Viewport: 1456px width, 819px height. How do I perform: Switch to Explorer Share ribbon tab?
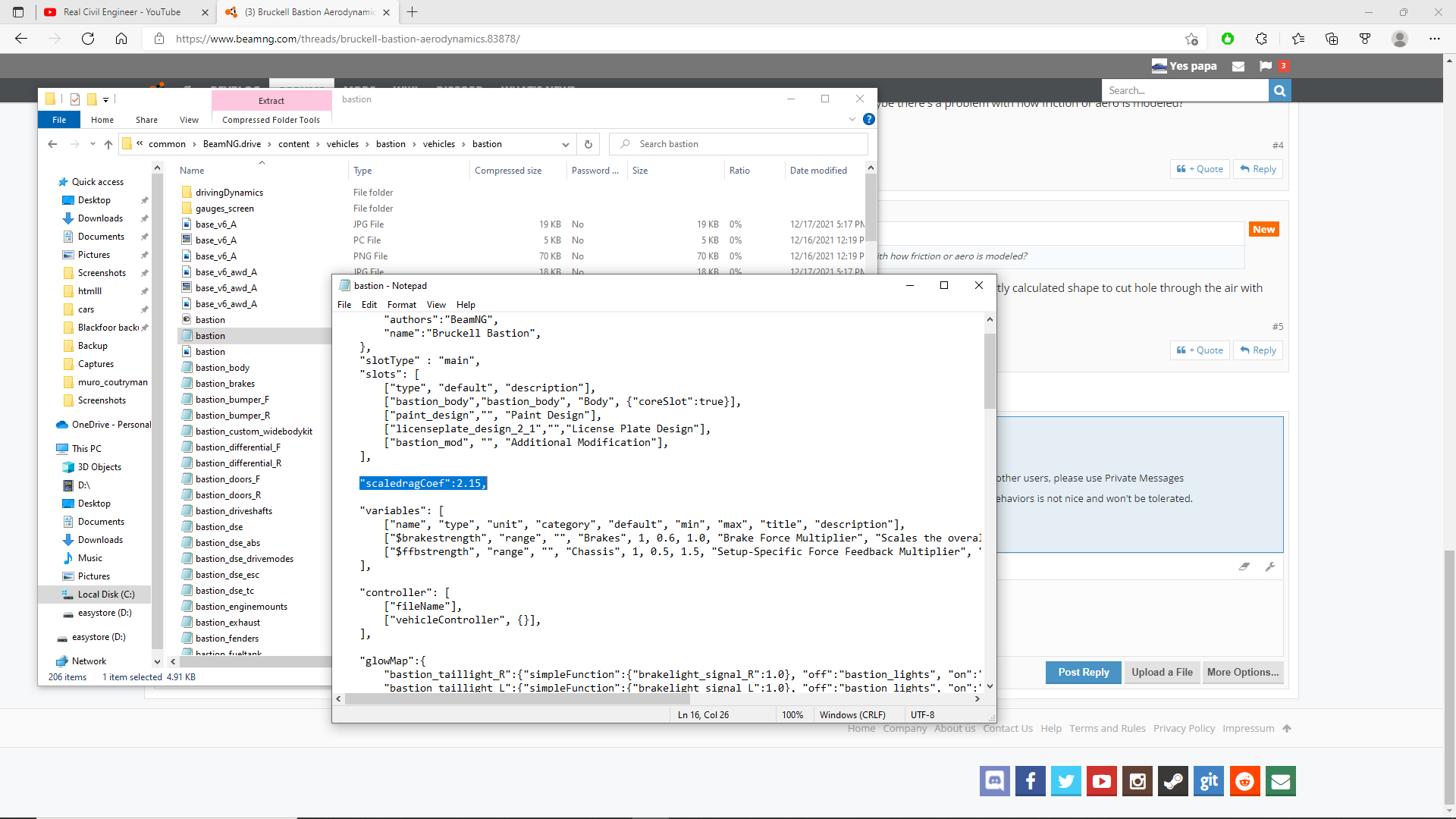click(146, 120)
